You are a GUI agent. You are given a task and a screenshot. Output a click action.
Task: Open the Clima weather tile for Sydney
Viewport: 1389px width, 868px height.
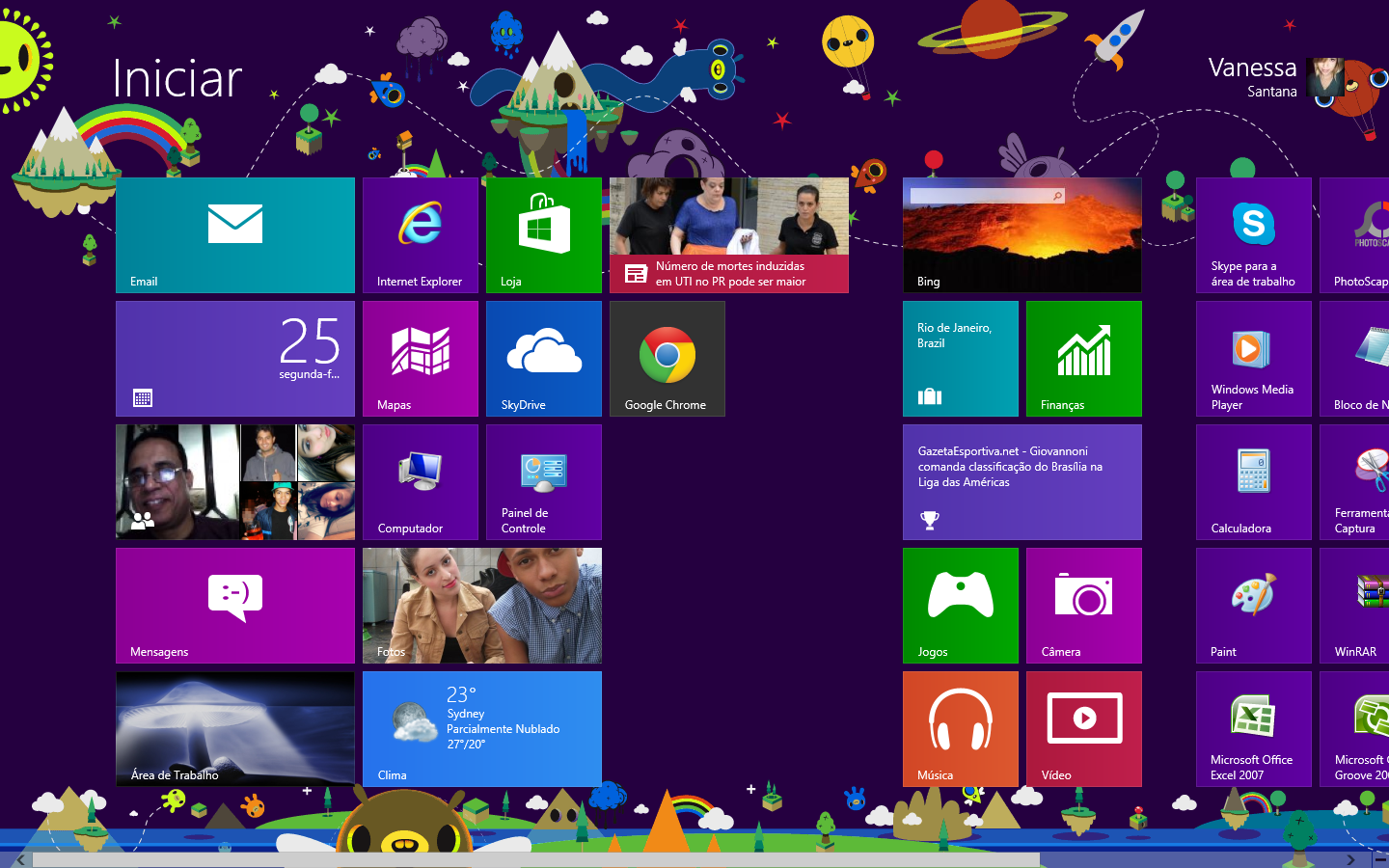482,729
